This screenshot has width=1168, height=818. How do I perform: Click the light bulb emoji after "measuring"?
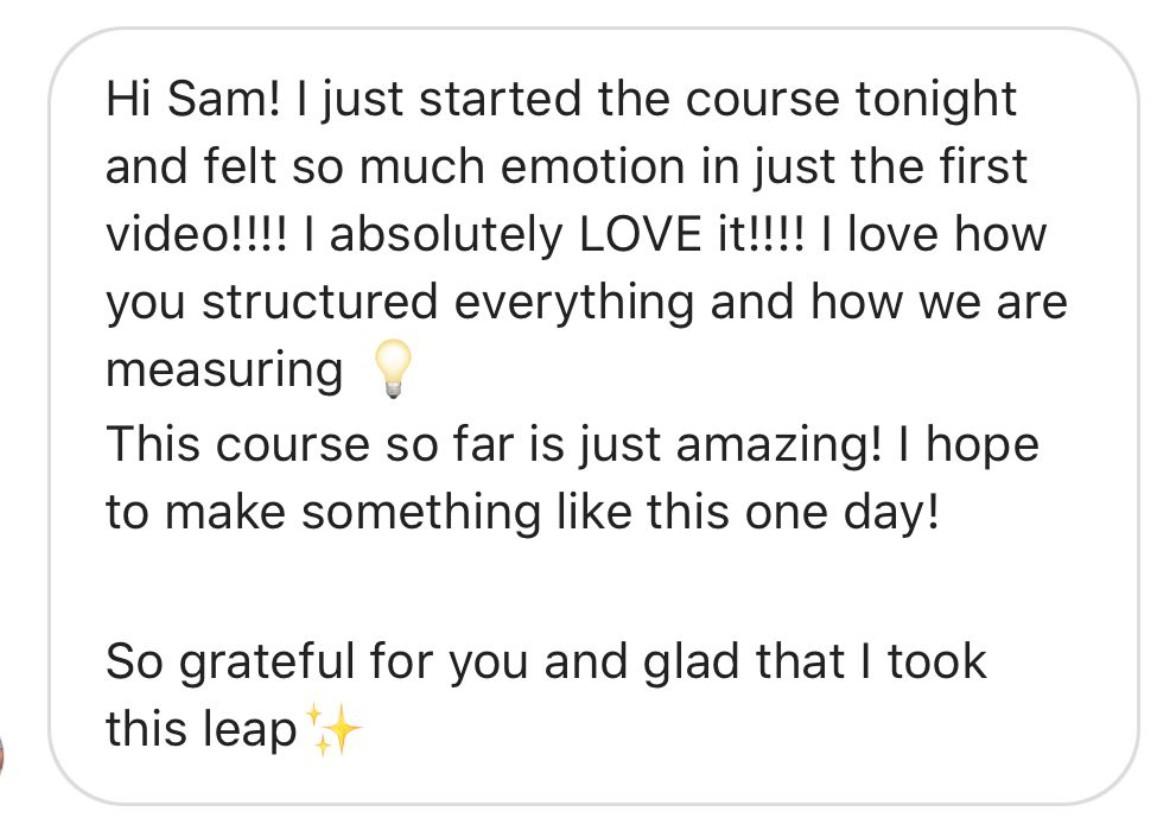392,369
